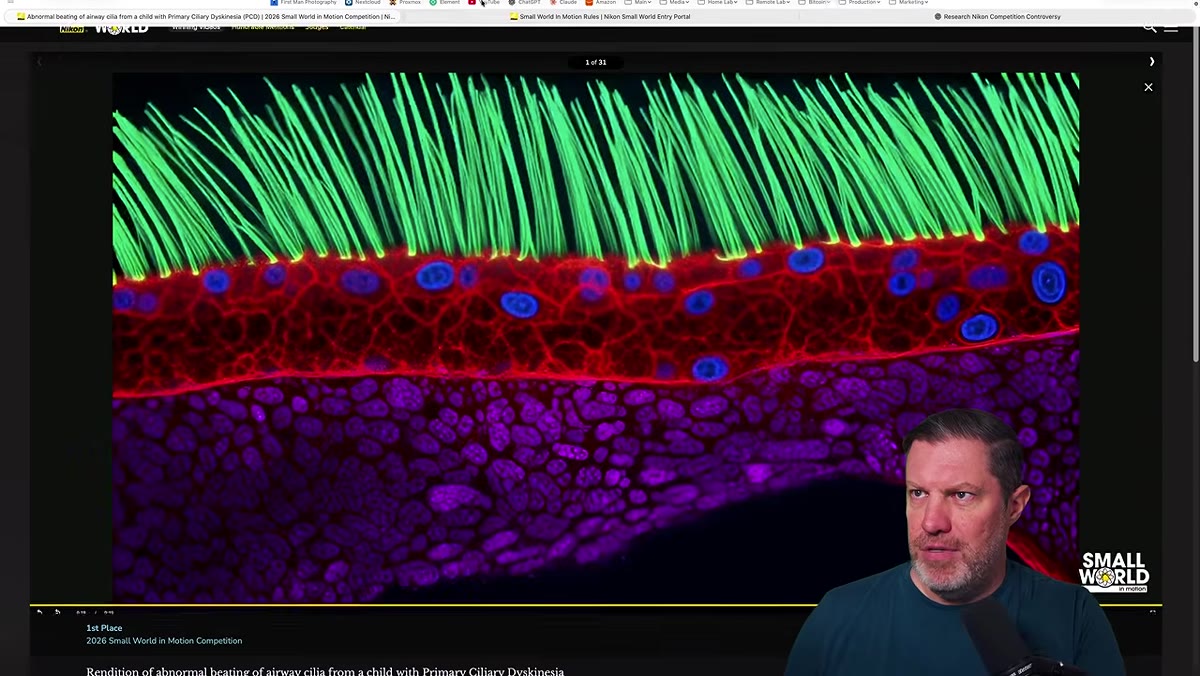1200x676 pixels.
Task: Close the lightbox with the X
Action: [1148, 87]
